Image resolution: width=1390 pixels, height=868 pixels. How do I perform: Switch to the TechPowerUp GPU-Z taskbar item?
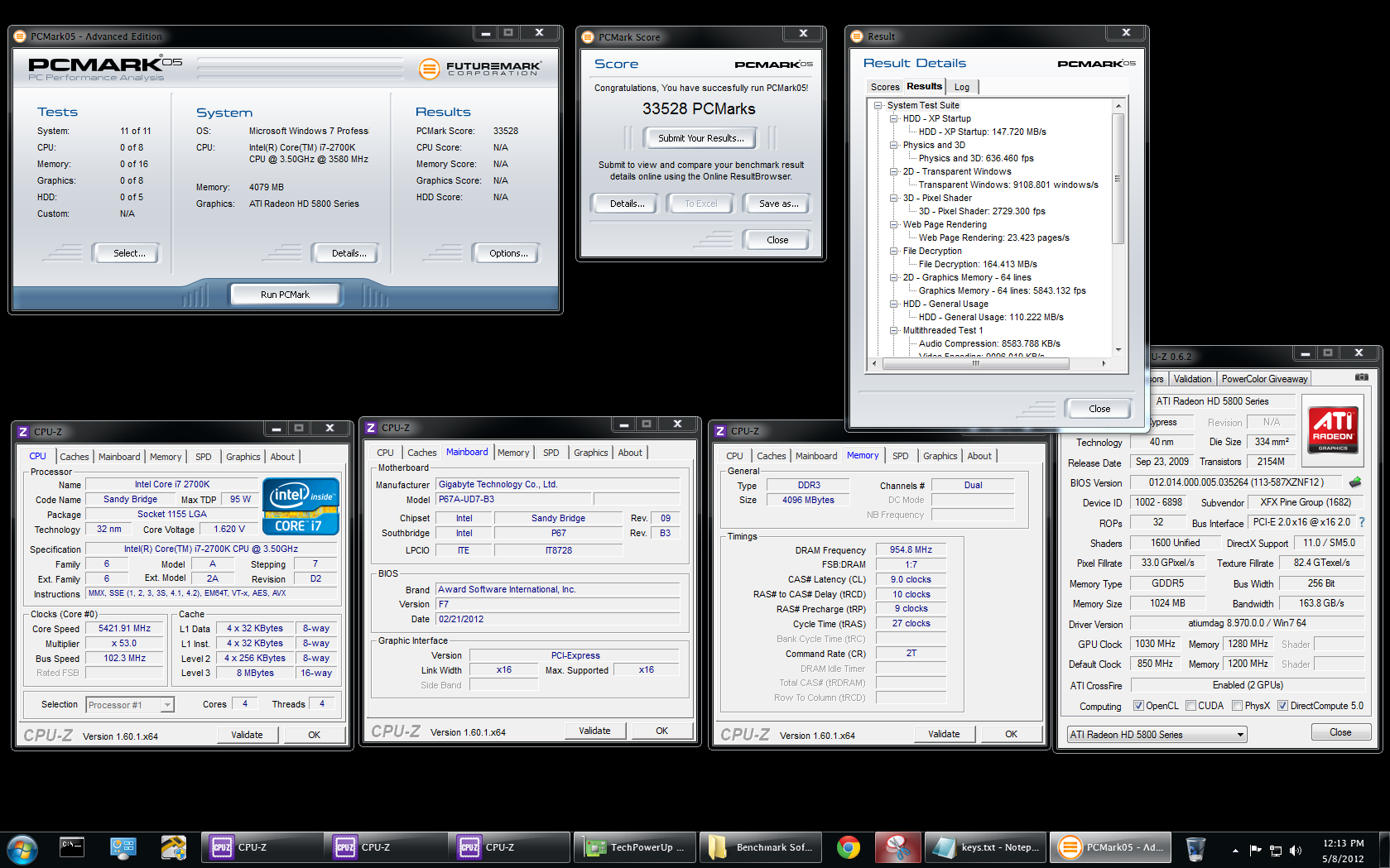point(635,847)
